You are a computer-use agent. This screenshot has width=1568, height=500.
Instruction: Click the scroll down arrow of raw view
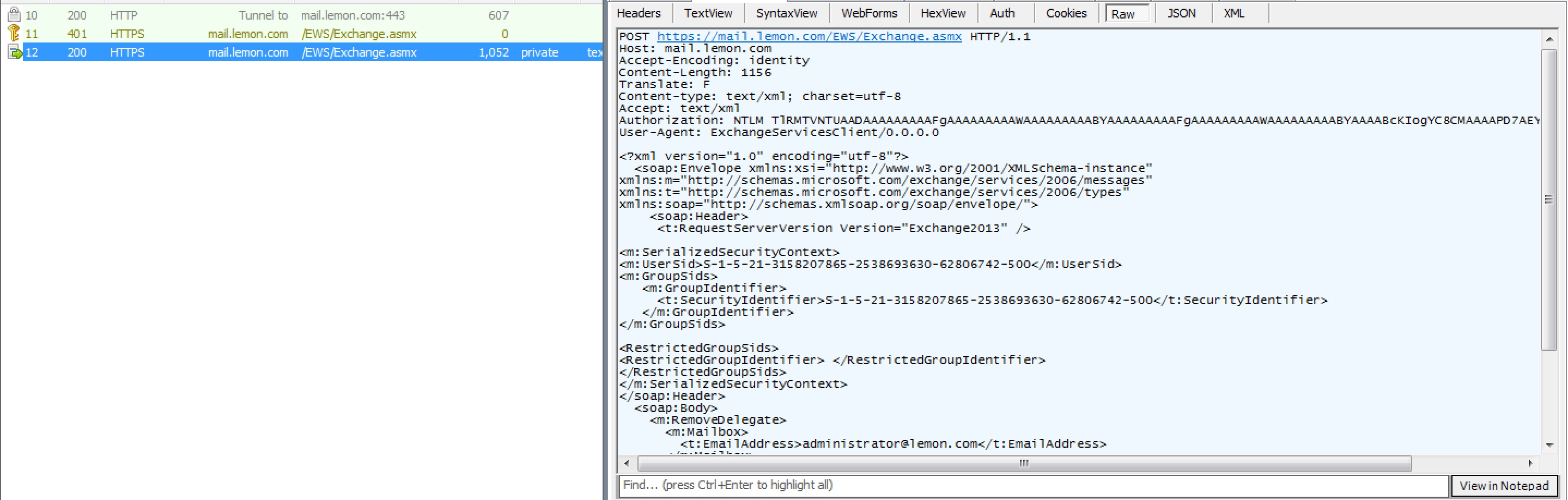1549,445
